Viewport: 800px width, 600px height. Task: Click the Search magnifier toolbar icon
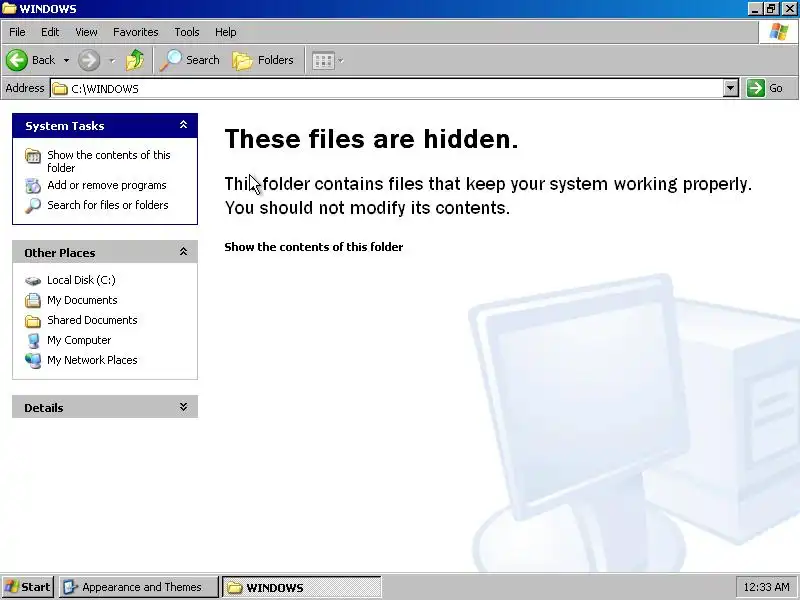point(170,60)
